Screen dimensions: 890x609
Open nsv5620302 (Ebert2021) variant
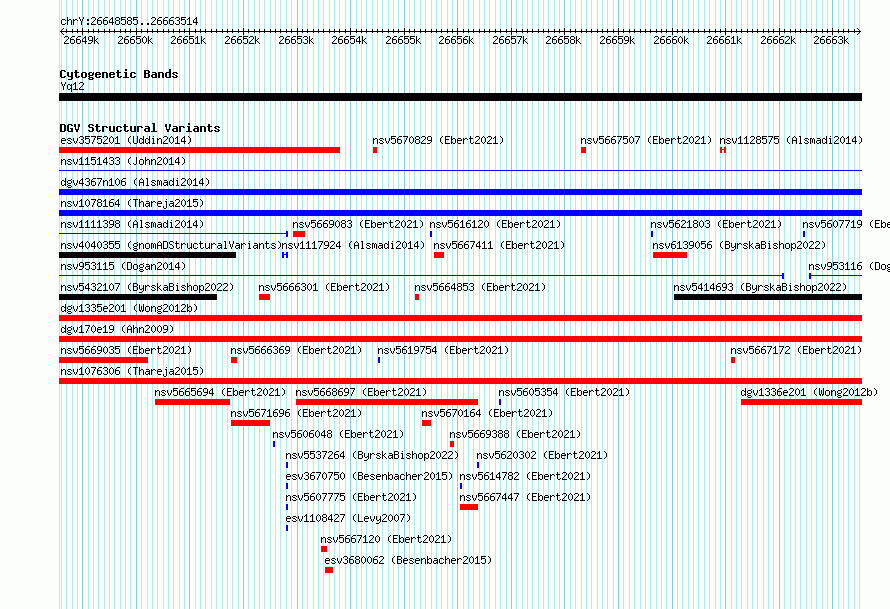click(541, 455)
